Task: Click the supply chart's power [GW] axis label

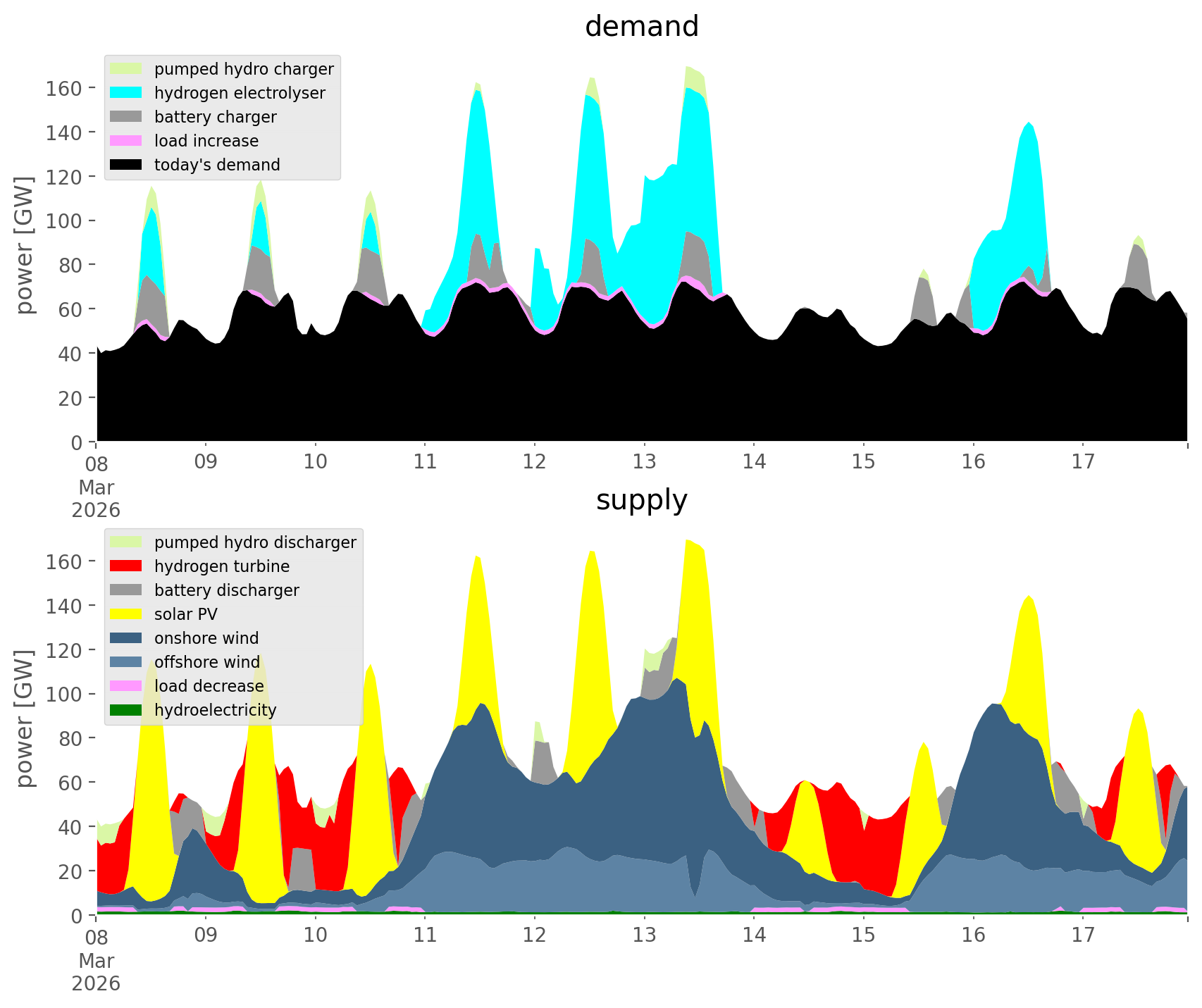Action: [25, 718]
